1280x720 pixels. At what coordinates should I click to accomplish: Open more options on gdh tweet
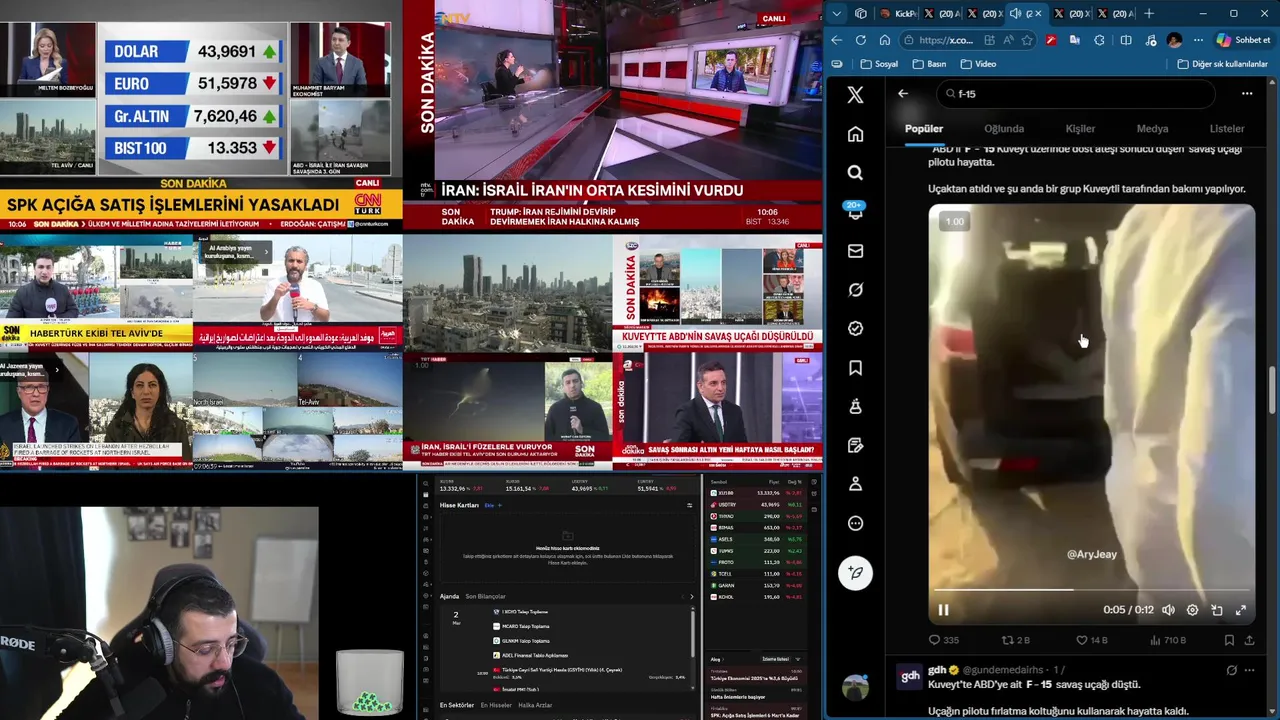1250,670
